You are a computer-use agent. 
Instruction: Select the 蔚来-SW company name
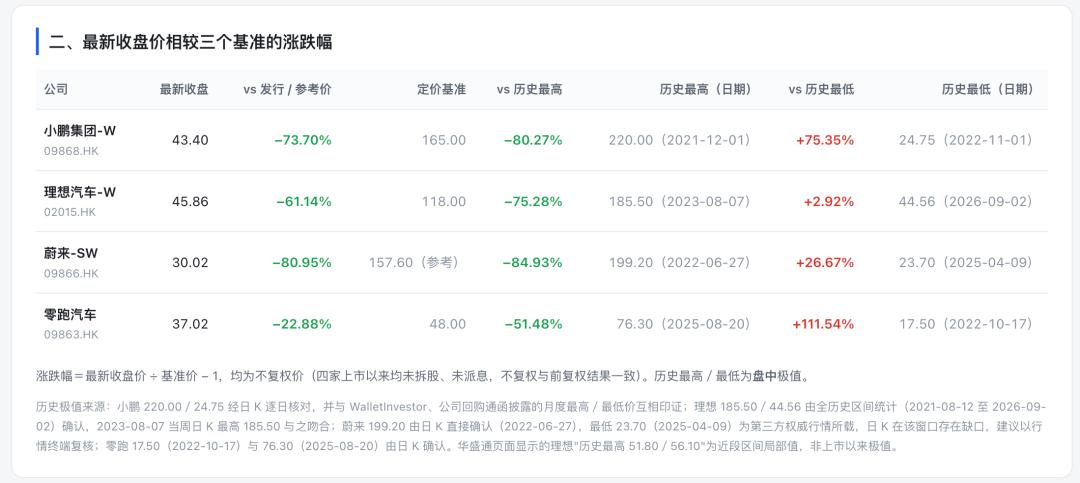72,254
